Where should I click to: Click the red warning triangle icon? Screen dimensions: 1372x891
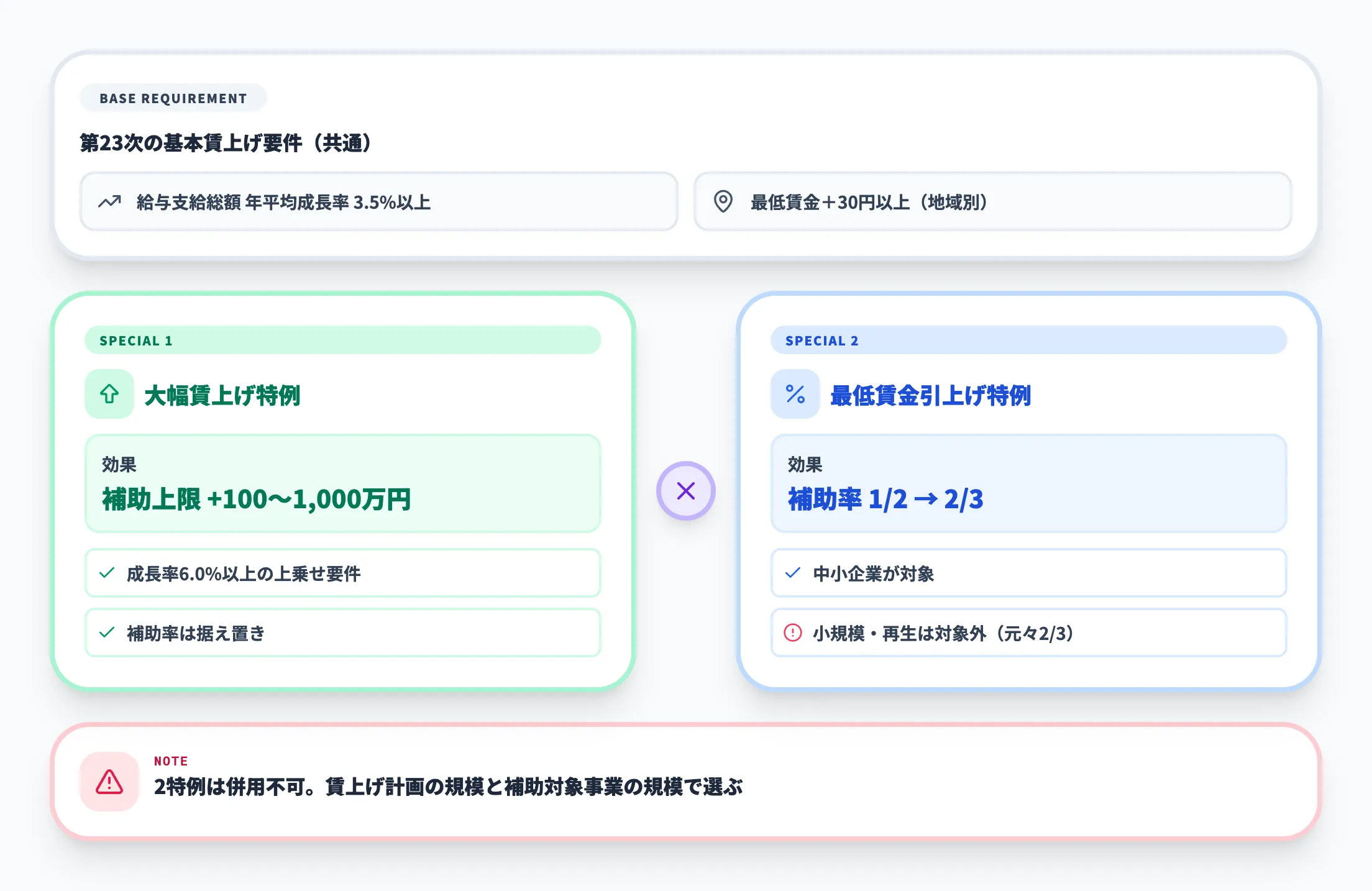tap(109, 782)
